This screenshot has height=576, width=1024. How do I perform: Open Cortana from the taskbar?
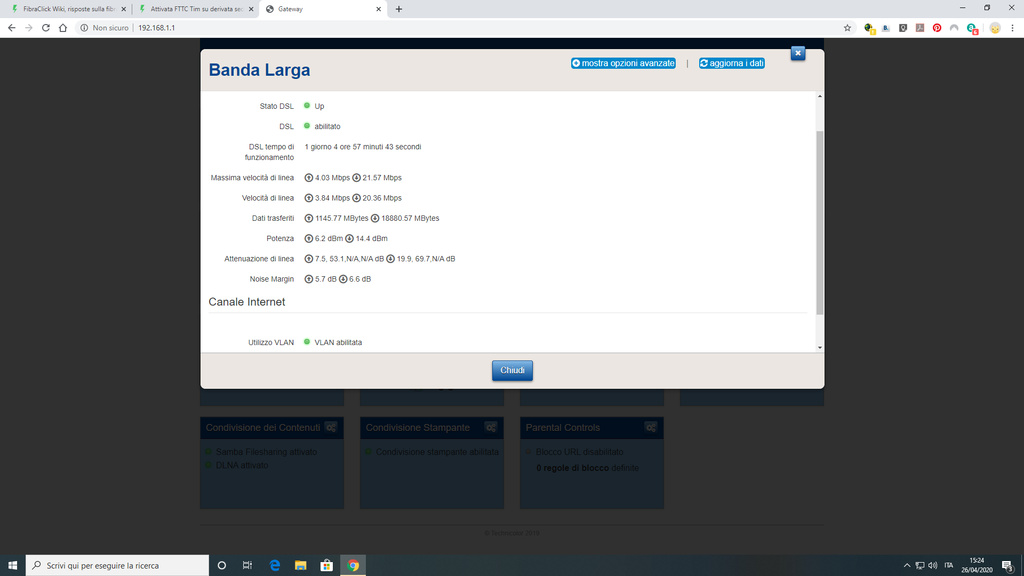pos(221,566)
